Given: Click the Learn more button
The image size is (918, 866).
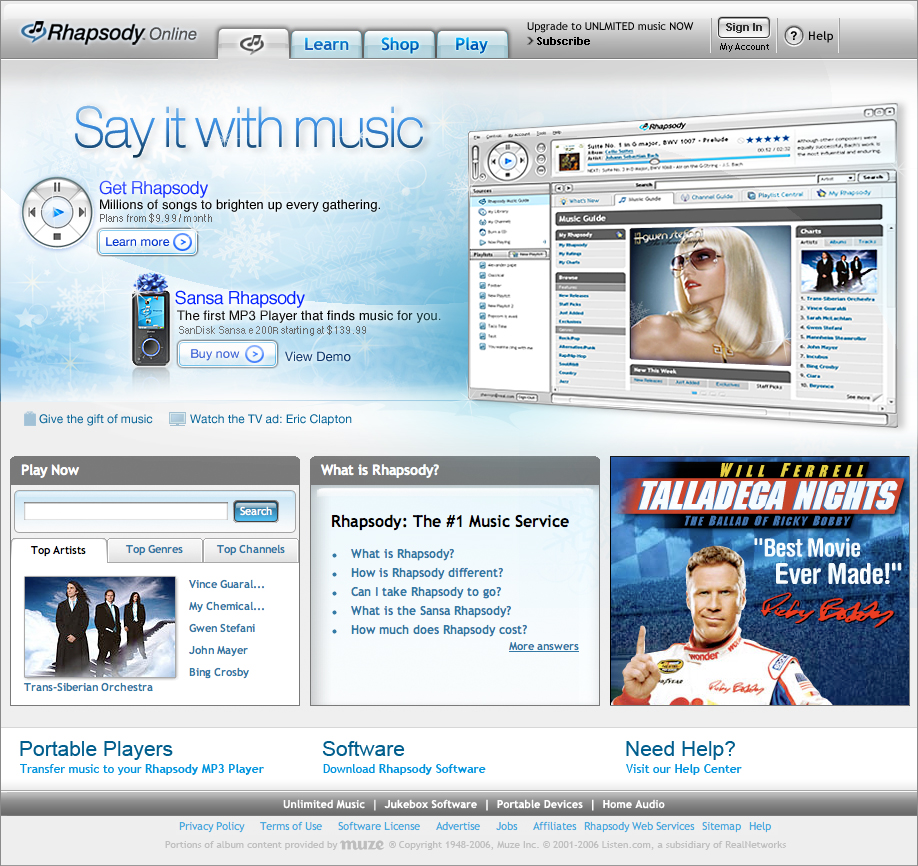Looking at the screenshot, I should (x=148, y=242).
